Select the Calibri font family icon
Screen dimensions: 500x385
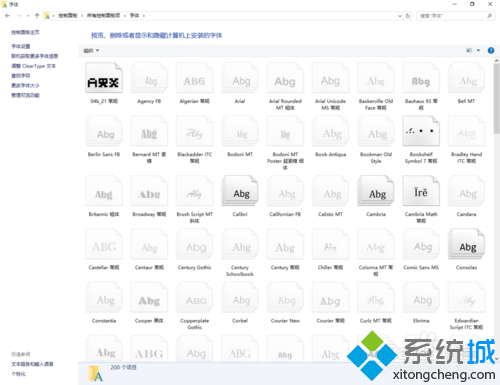240,191
